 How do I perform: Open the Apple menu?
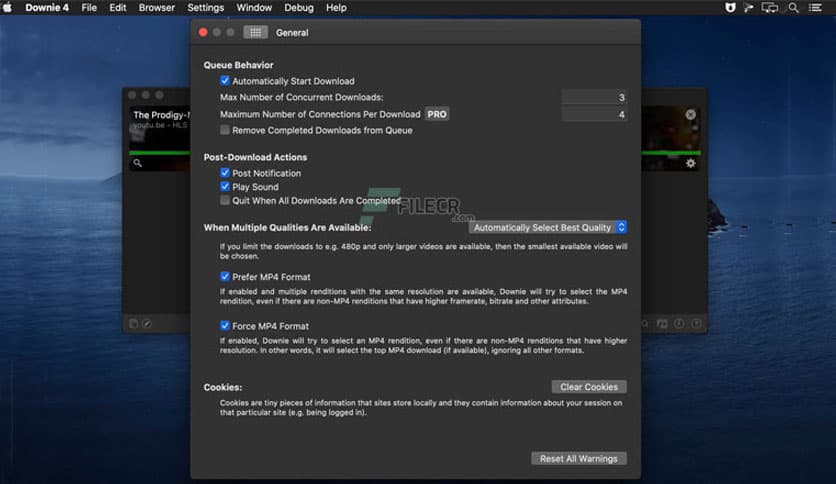(x=7, y=7)
